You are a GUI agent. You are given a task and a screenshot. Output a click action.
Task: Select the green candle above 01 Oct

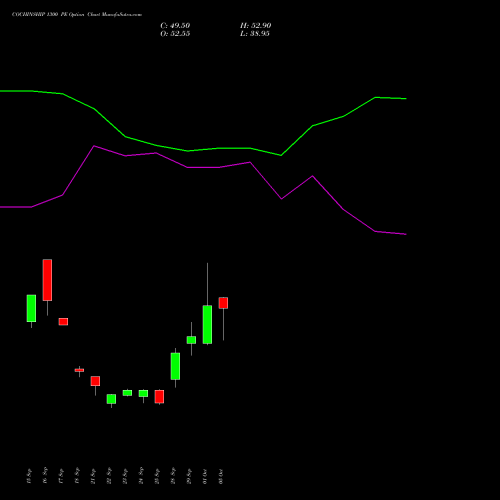coord(207,324)
